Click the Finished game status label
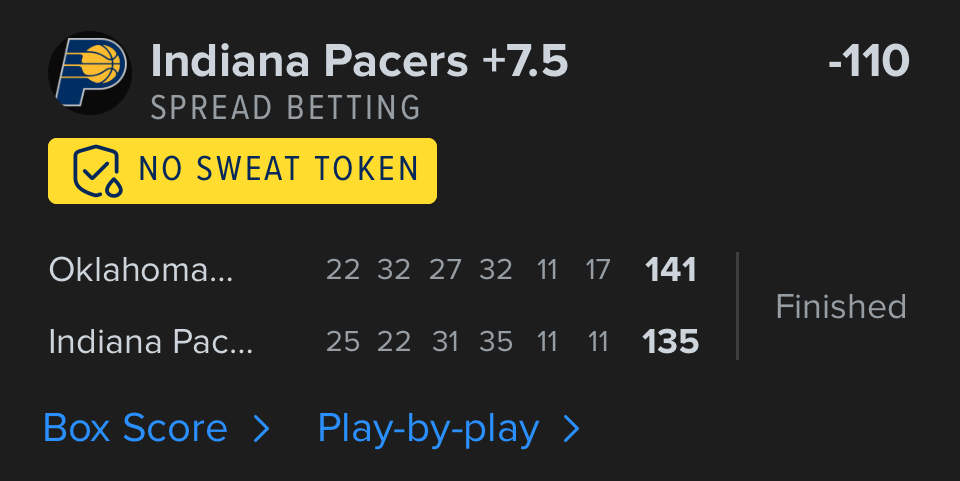Viewport: 960px width, 481px height. pos(841,306)
